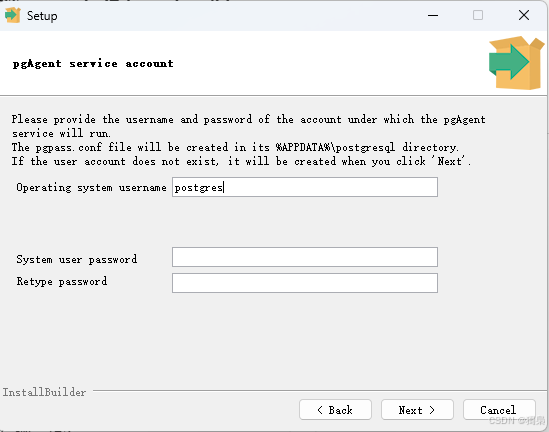Close the Setup dialog with X
Viewport: 549px width, 432px height.
pyautogui.click(x=524, y=15)
